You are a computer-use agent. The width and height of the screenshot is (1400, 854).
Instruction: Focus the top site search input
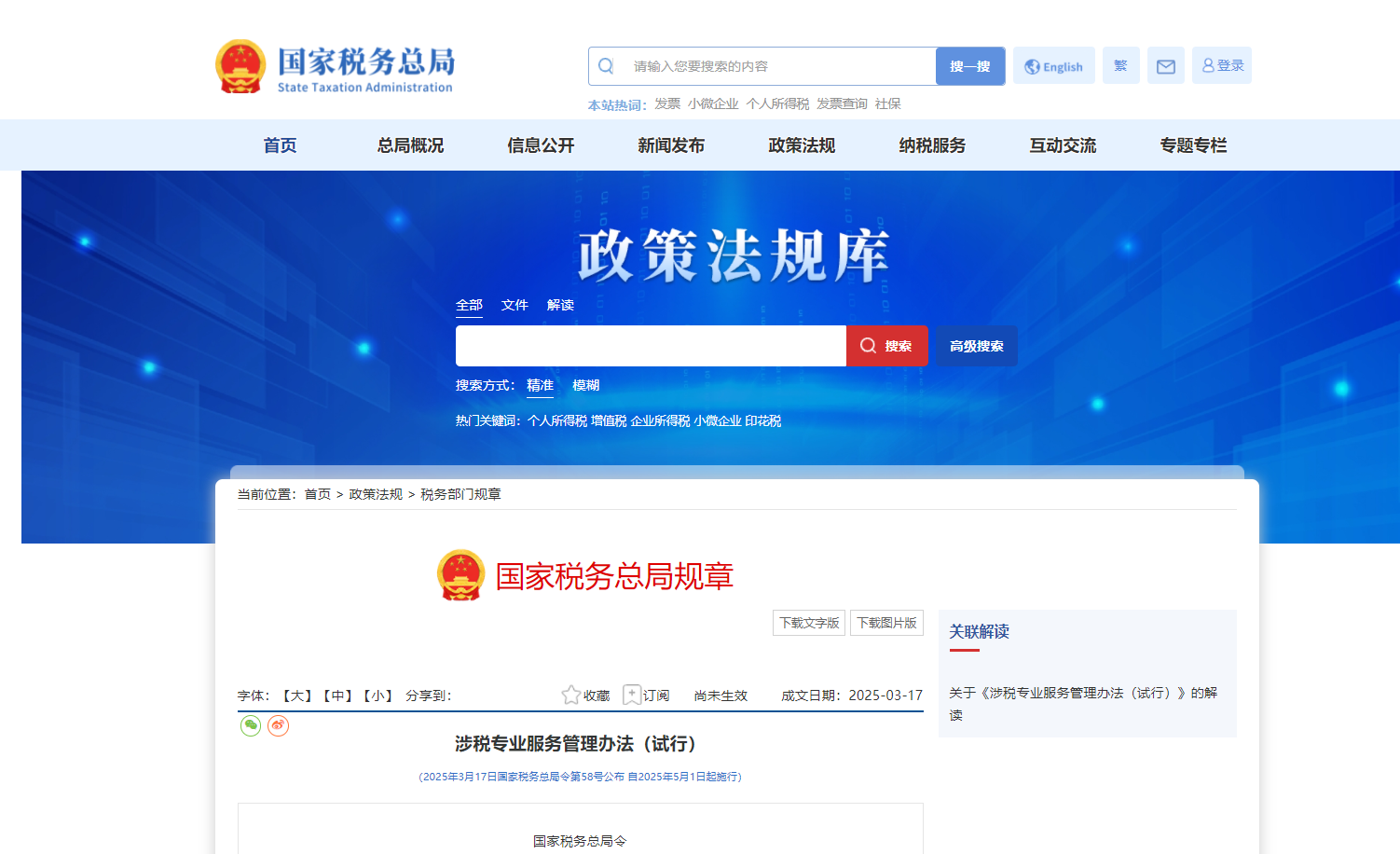778,66
